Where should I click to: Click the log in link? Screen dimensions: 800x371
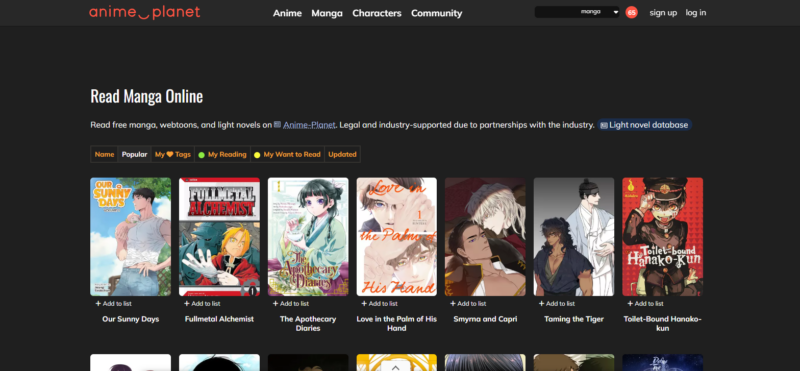click(x=696, y=13)
